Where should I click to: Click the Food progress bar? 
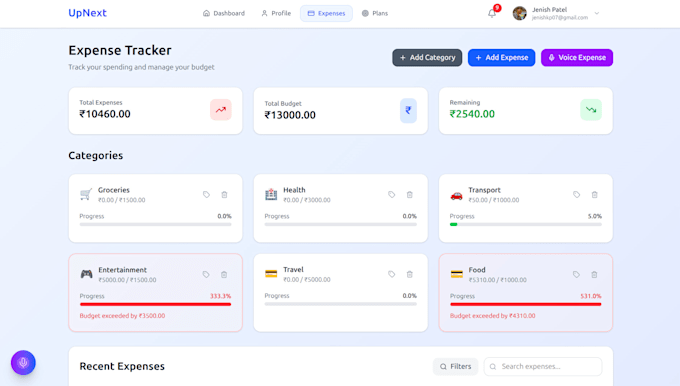tap(526, 304)
